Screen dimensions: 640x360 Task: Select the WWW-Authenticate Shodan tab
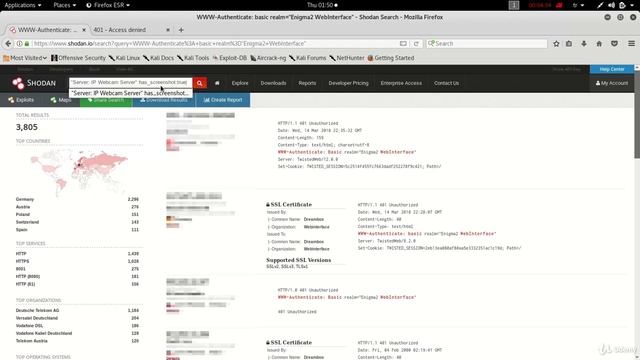click(47, 30)
